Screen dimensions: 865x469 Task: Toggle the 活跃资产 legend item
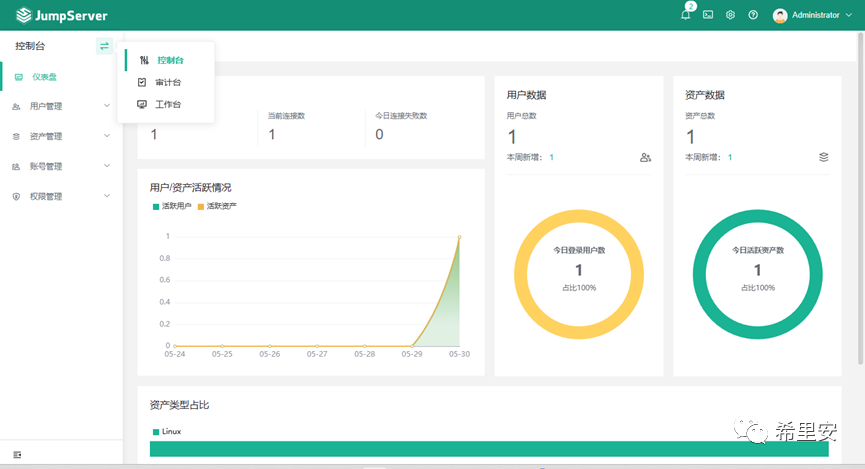[x=217, y=206]
